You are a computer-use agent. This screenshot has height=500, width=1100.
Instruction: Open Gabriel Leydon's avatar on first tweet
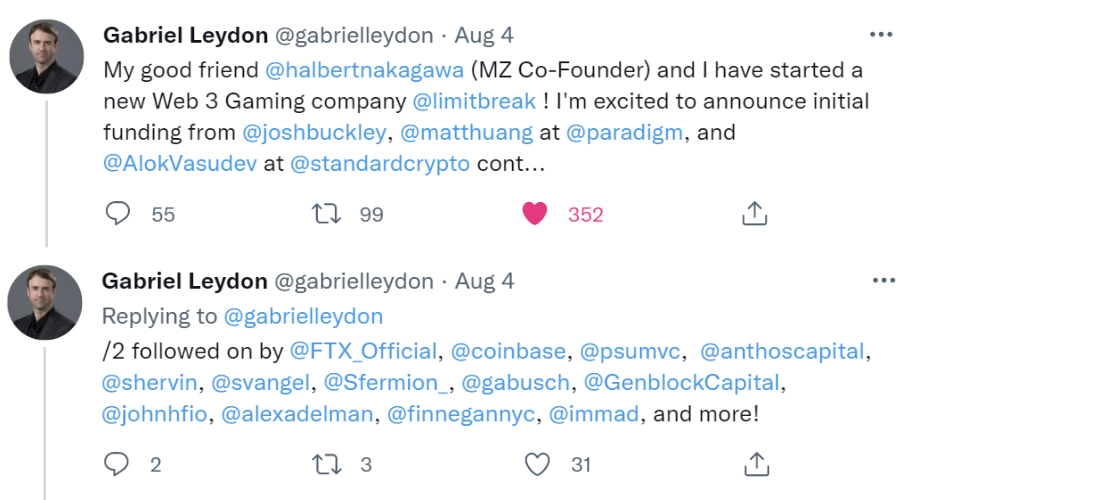(x=46, y=57)
